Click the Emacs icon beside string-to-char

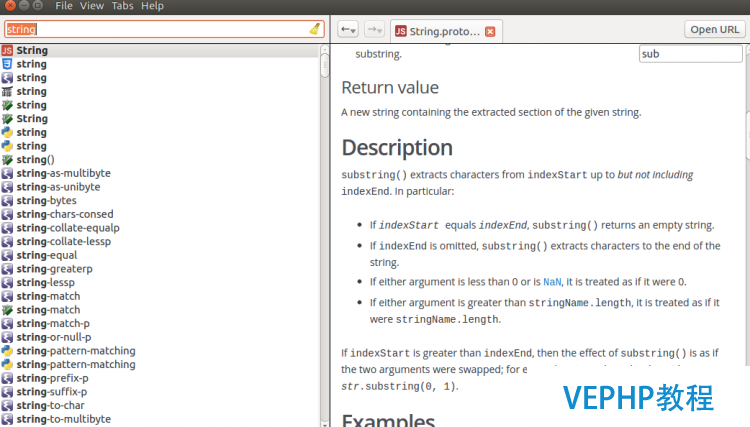tap(7, 405)
